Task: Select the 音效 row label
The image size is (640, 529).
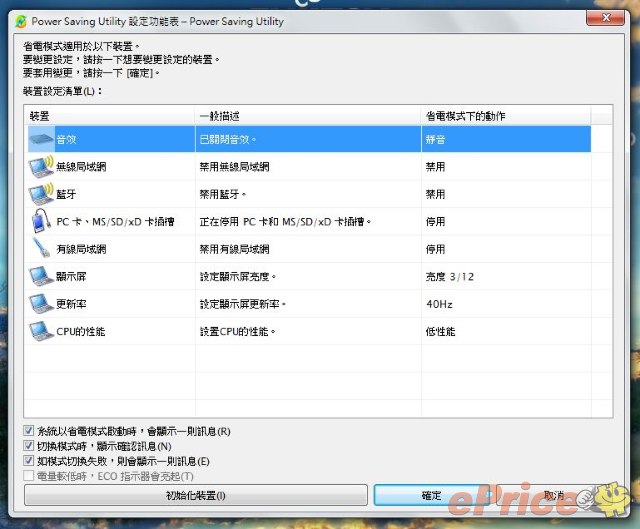Action: coord(66,140)
